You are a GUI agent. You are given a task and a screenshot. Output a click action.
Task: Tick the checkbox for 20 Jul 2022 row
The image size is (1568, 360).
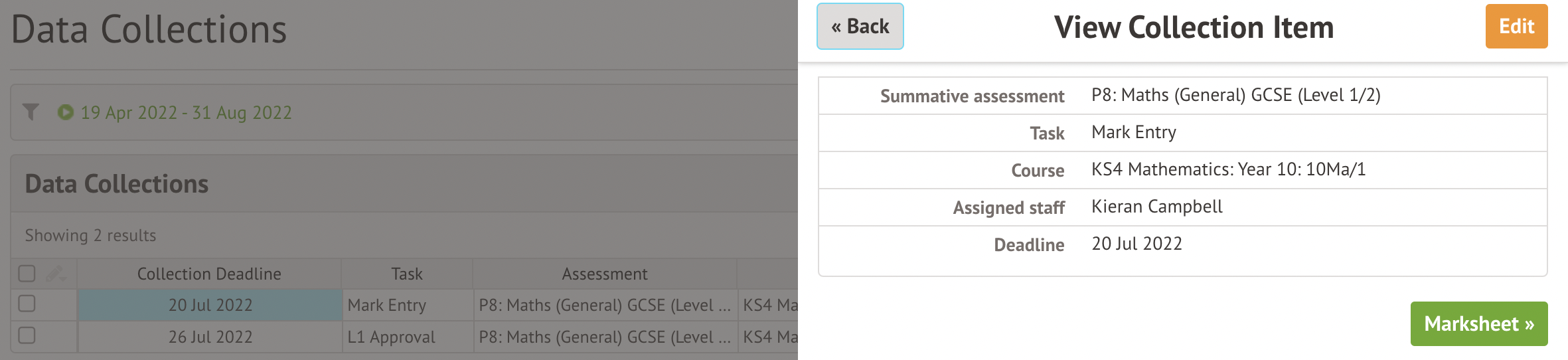point(27,304)
